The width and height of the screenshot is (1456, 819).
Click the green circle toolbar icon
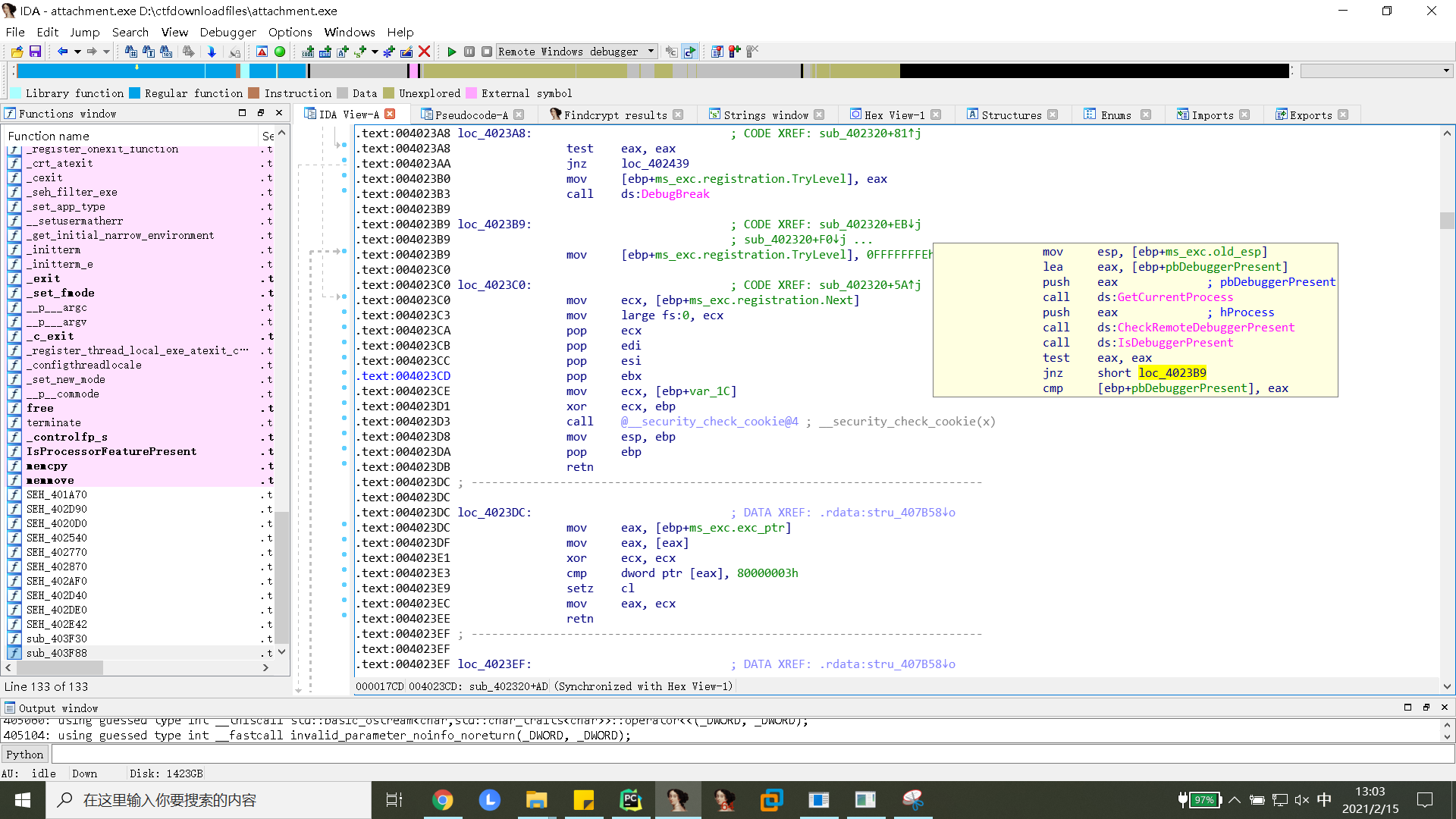pyautogui.click(x=280, y=52)
